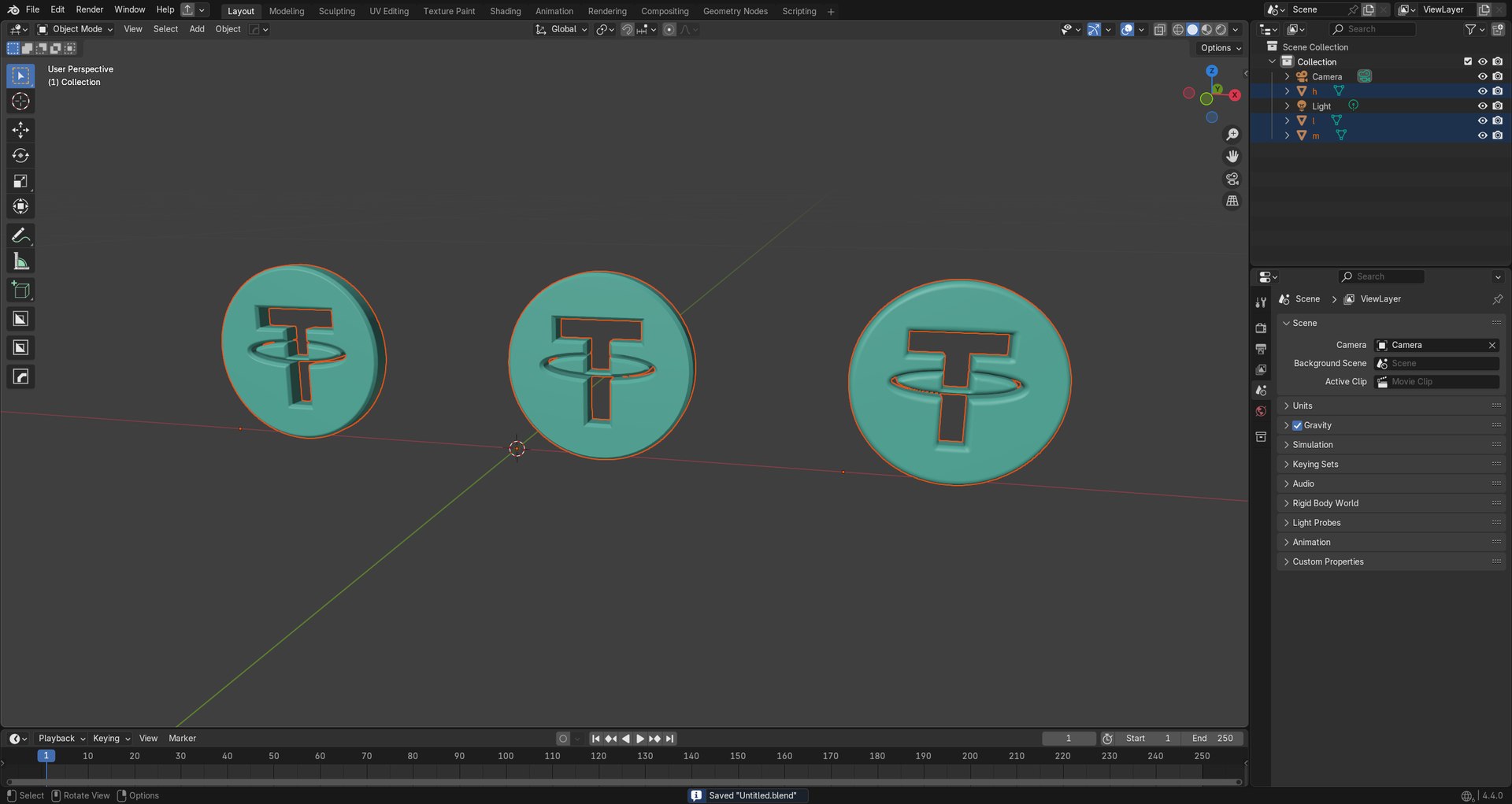Open the viewport Options dropdown
The image size is (1512, 804).
point(1220,48)
